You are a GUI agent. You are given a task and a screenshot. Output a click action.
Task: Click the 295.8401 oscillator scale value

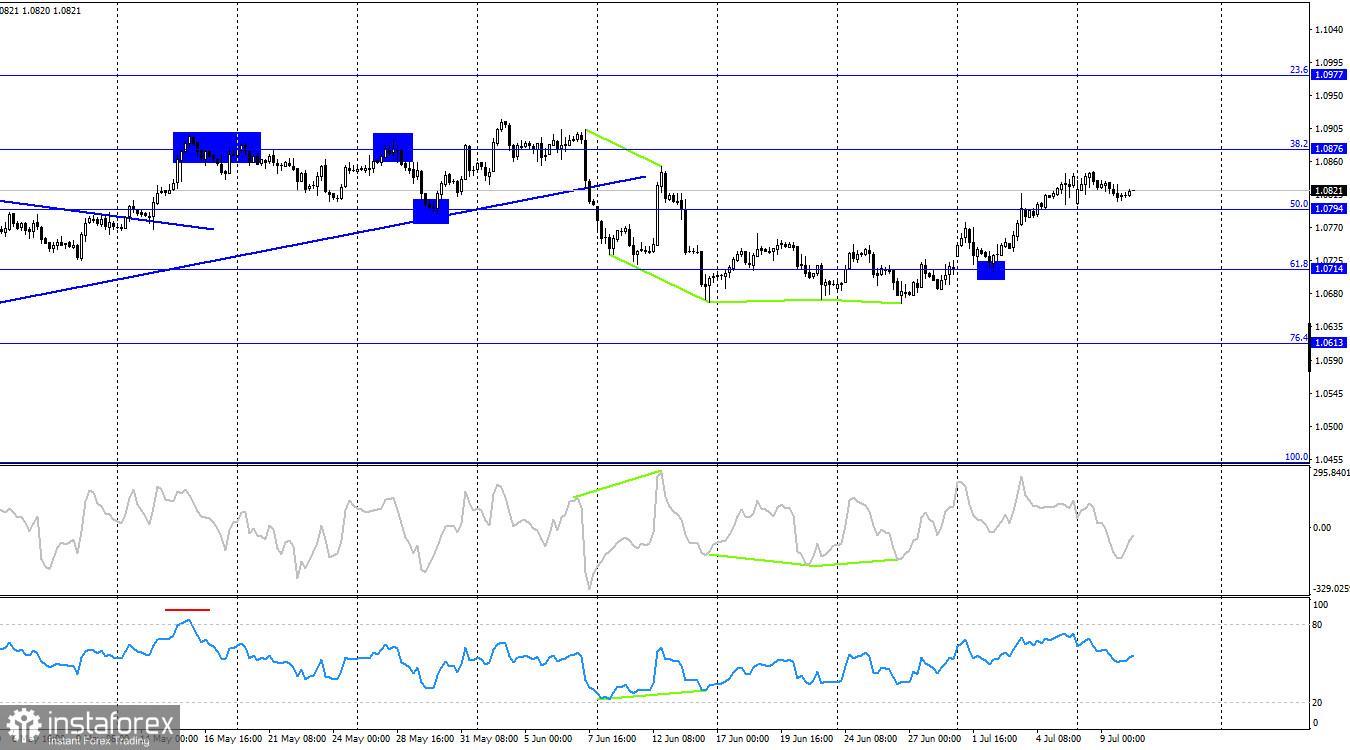[1329, 473]
